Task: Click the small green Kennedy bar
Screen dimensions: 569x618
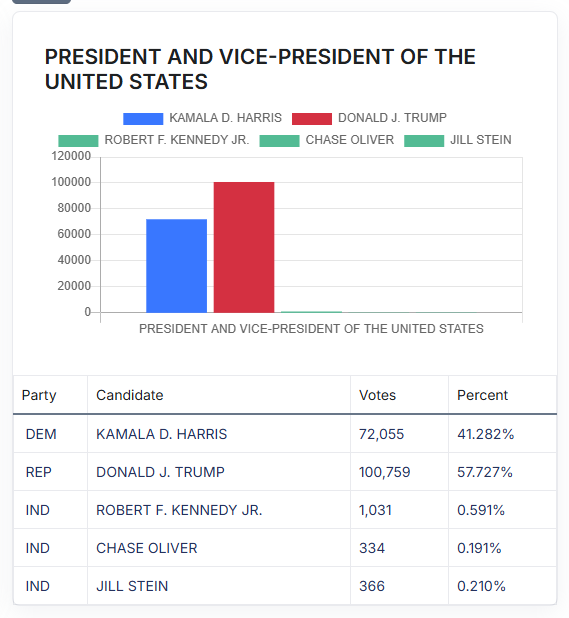Action: pyautogui.click(x=311, y=312)
